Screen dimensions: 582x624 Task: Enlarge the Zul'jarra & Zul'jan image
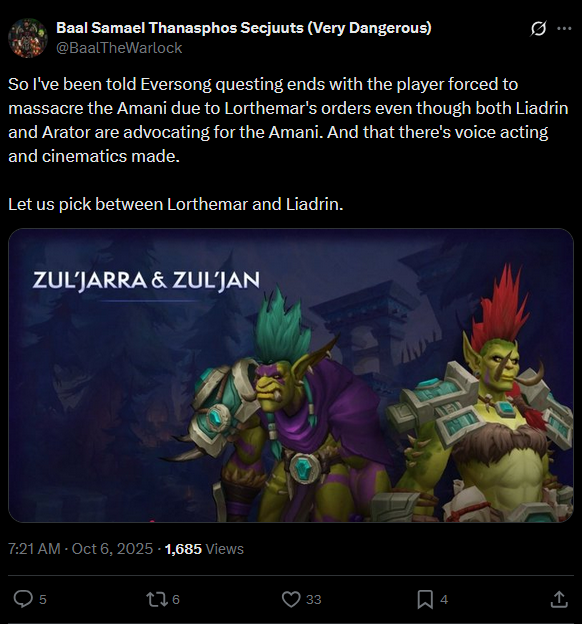click(x=291, y=375)
